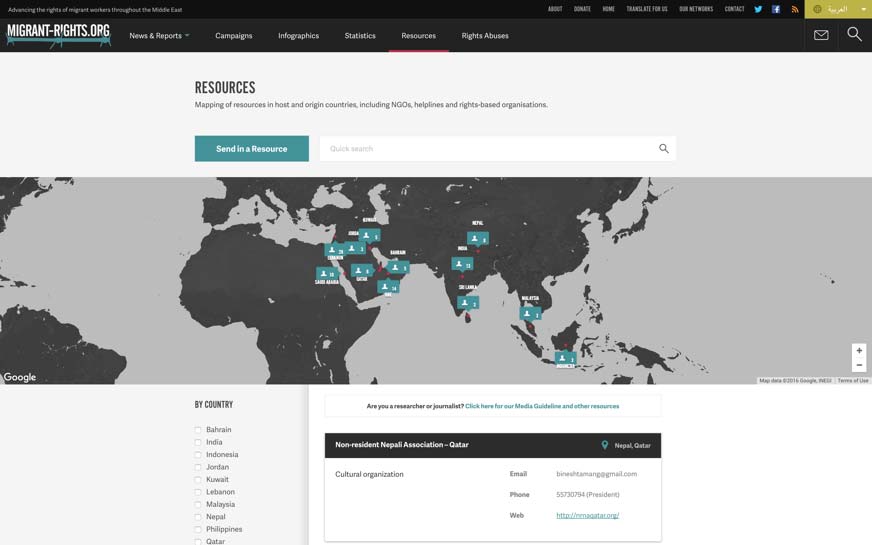
Task: Click the Send in a Resource button
Action: [251, 149]
